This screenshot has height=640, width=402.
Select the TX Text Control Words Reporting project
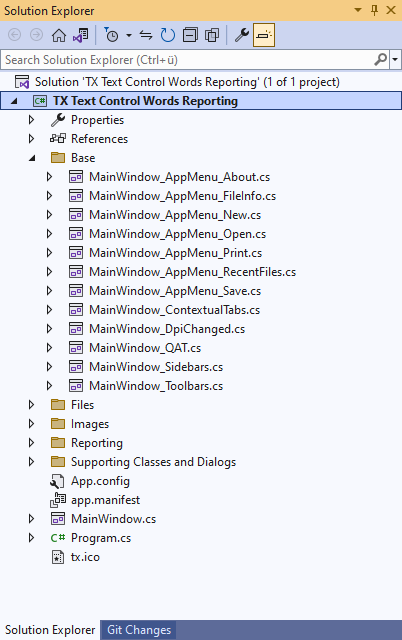[x=145, y=101]
